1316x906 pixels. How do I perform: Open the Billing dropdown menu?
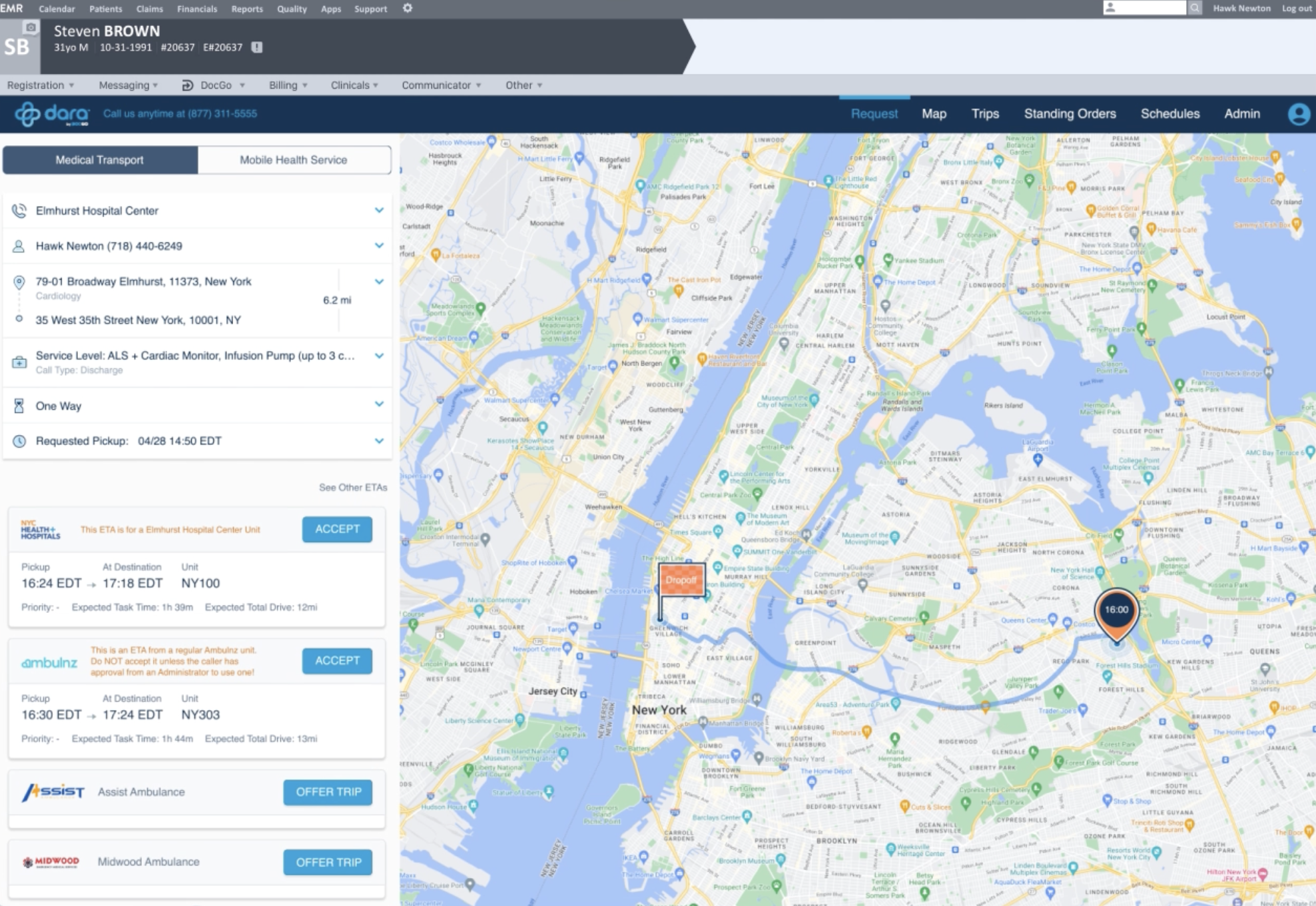click(288, 85)
